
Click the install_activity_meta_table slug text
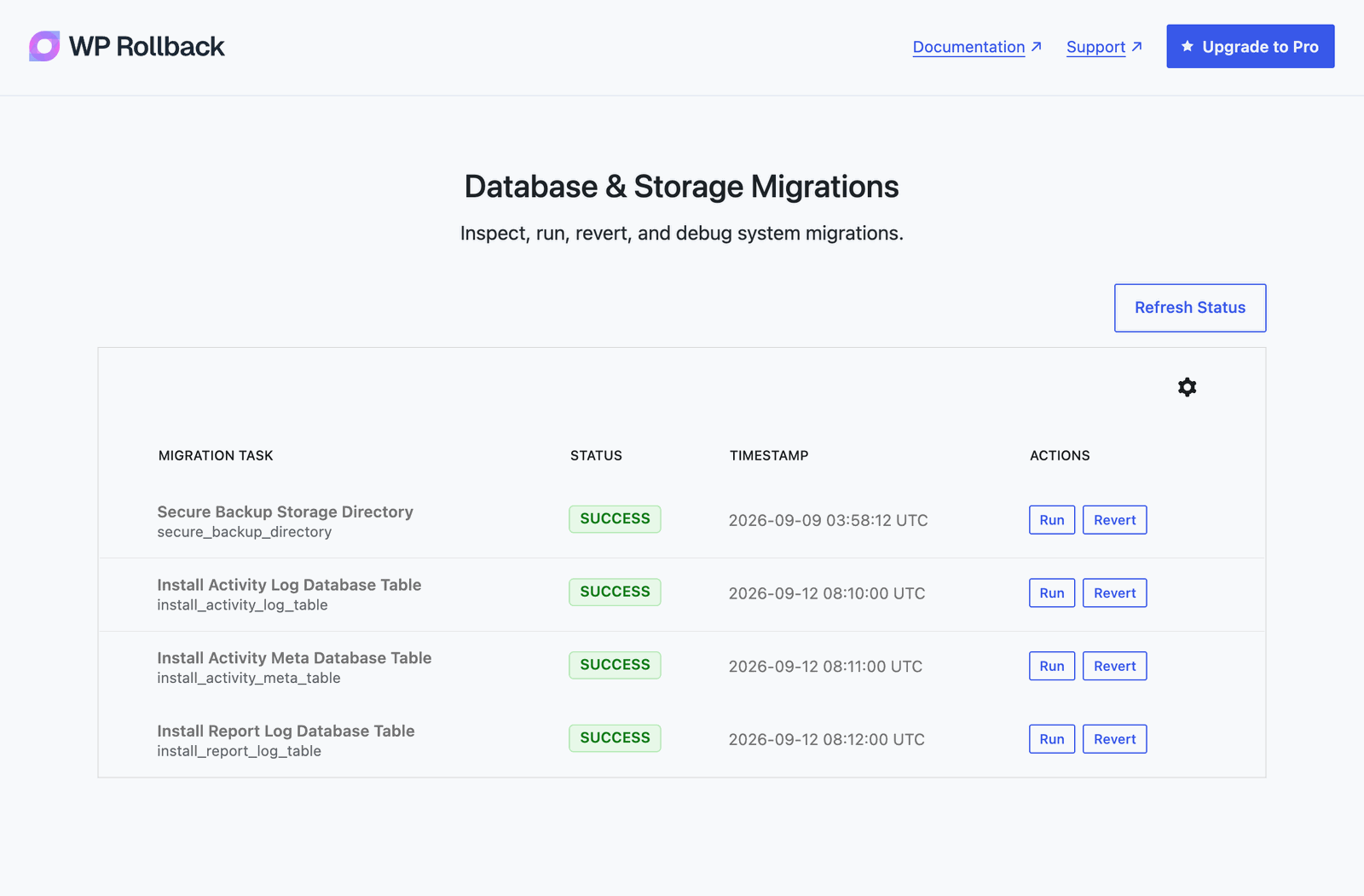tap(249, 679)
